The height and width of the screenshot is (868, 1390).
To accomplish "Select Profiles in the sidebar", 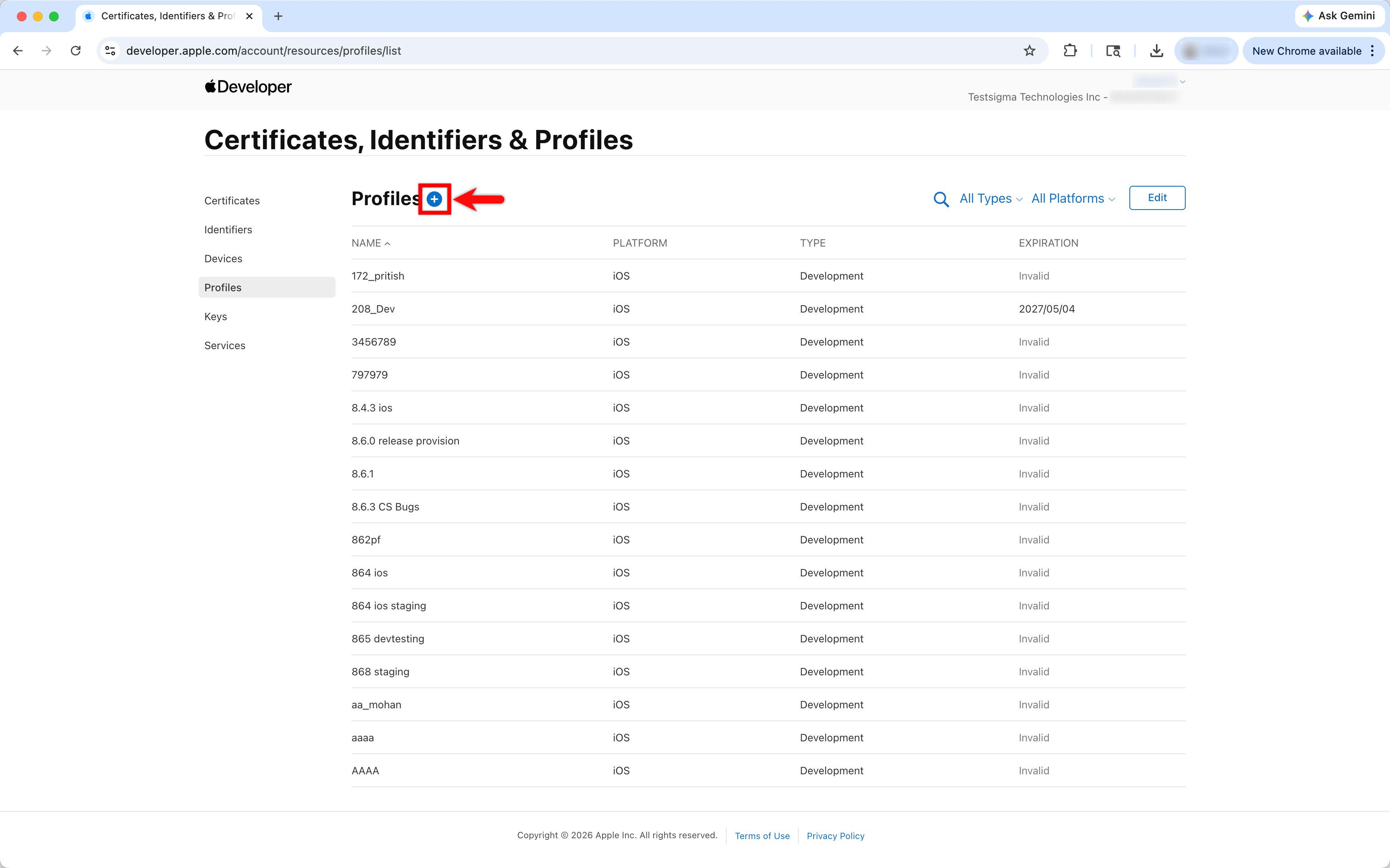I will (267, 288).
